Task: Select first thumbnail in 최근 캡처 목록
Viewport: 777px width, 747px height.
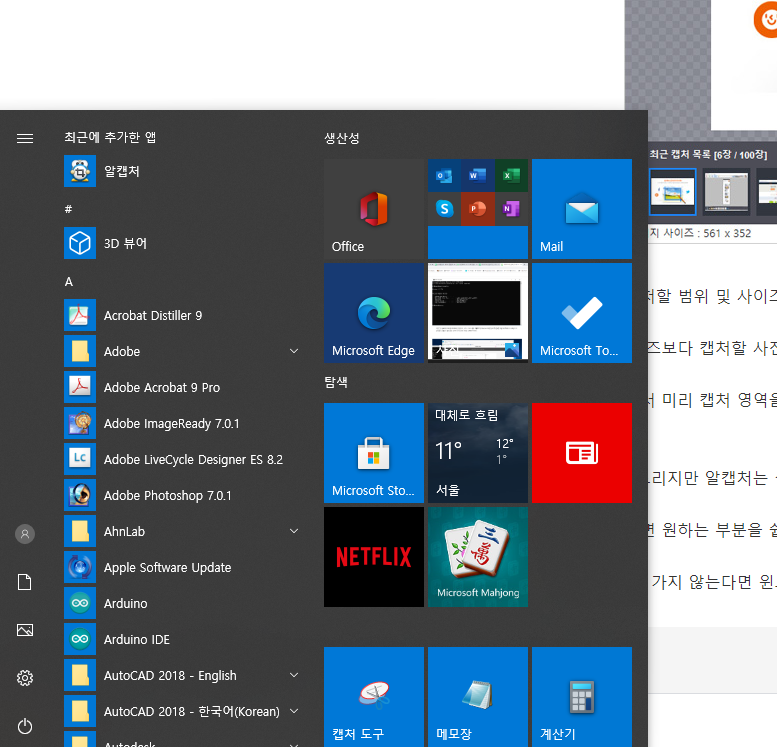Action: pos(672,192)
